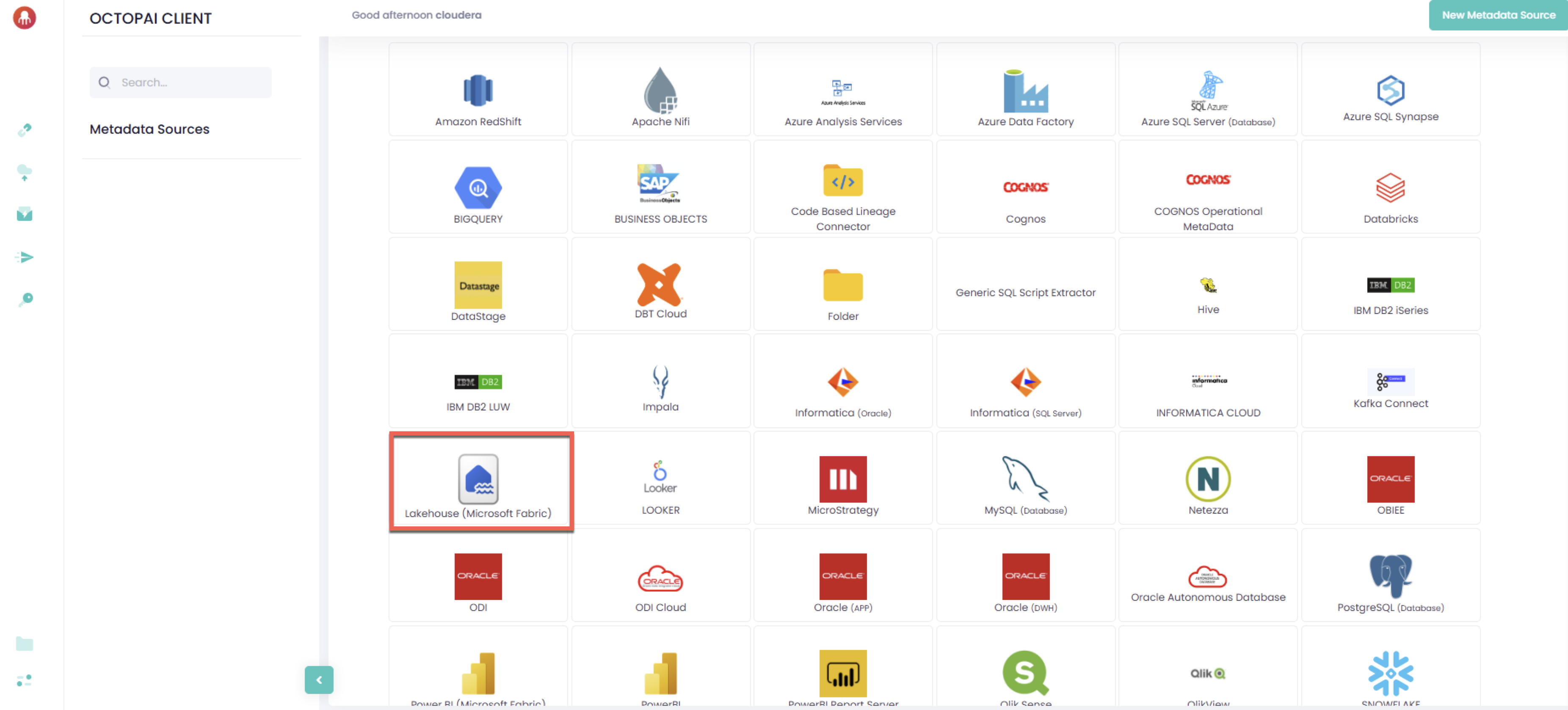1568x710 pixels.
Task: Open the cloud upload sidebar icon
Action: 25,172
